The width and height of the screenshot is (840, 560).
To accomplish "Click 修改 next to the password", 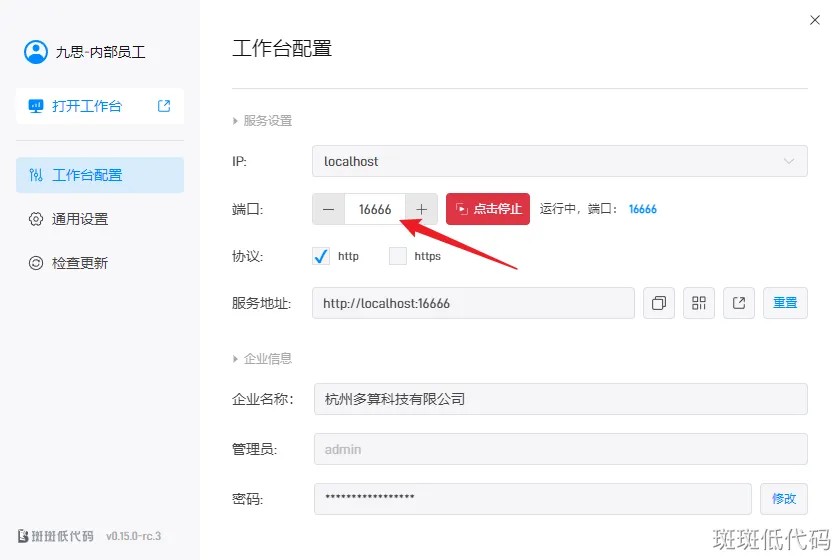I will pos(784,499).
